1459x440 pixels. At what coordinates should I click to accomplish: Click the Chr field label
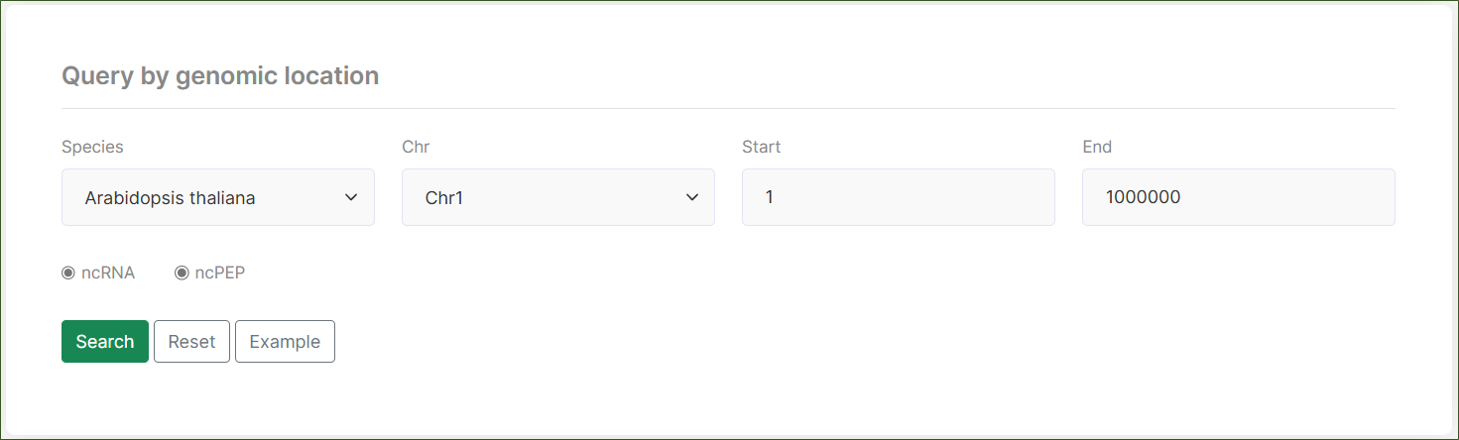(x=416, y=147)
